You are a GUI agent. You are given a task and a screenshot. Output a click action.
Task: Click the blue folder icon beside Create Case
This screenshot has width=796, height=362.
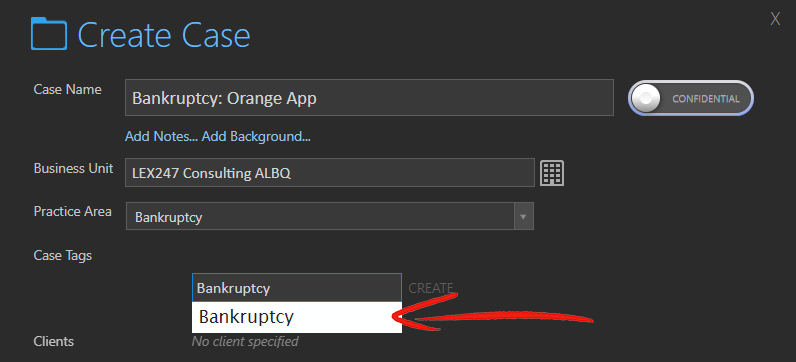tap(49, 34)
